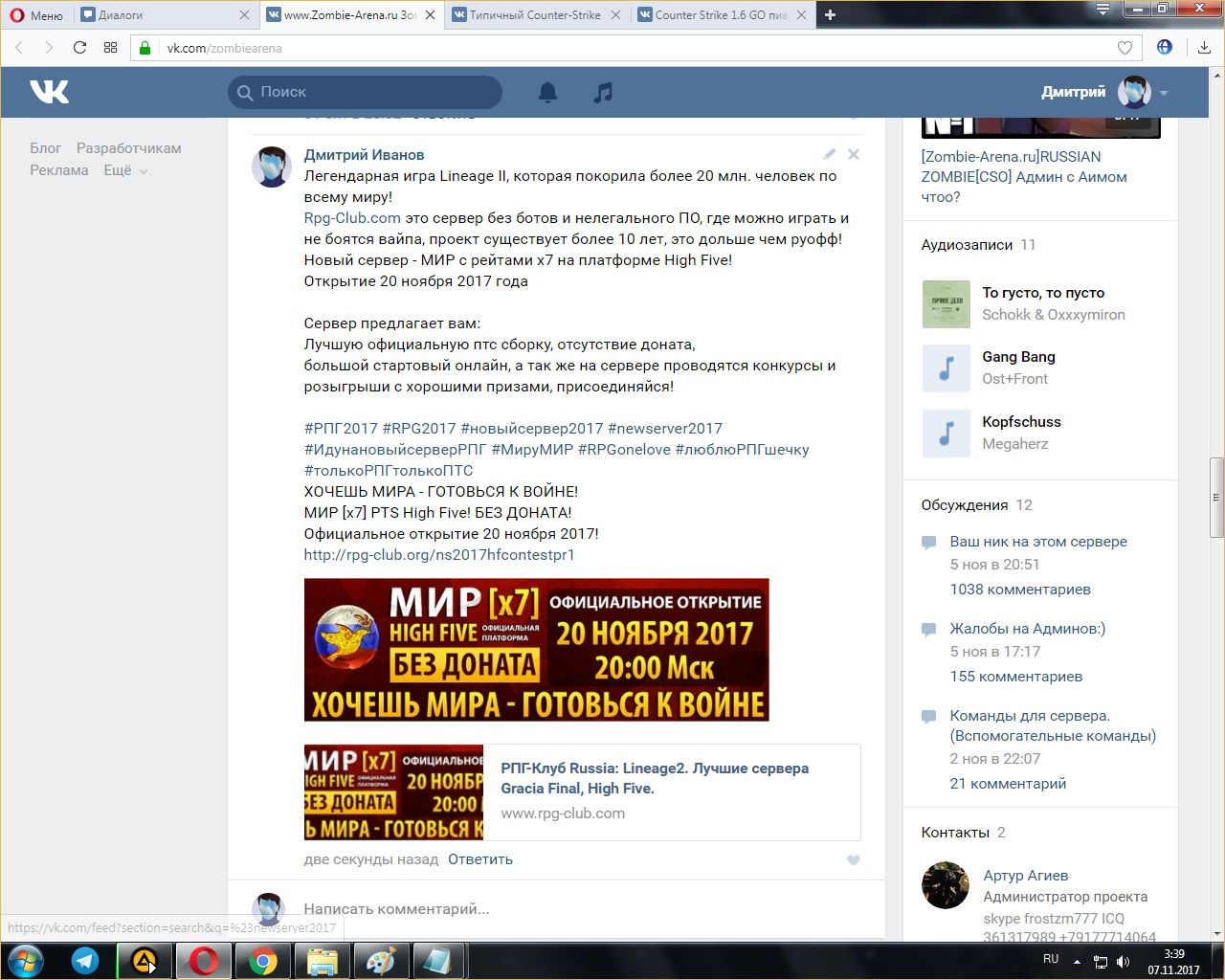Click the volume speaker tray icon
Viewport: 1225px width, 980px height.
1124,961
